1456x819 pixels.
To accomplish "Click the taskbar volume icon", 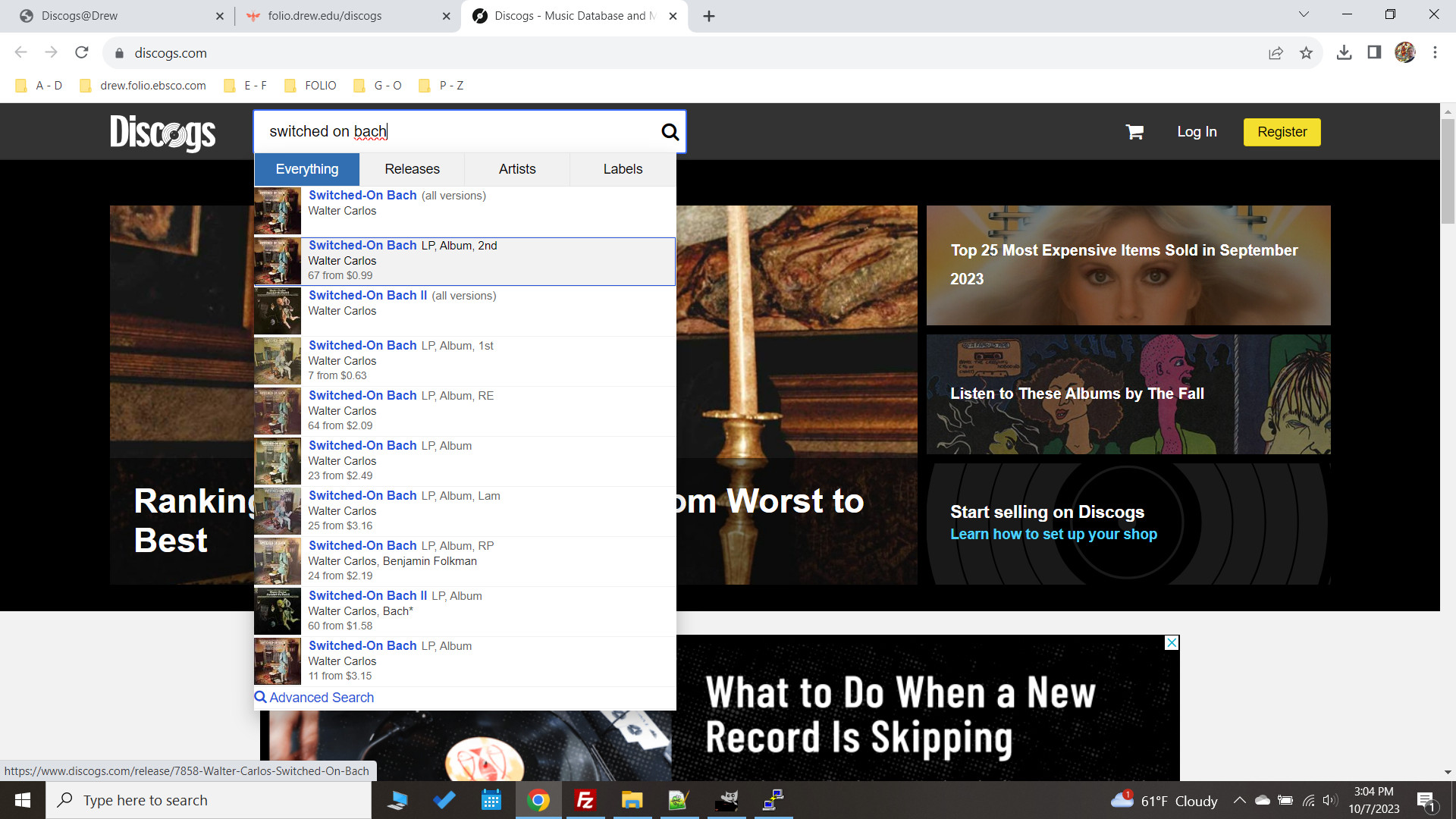I will click(1330, 800).
